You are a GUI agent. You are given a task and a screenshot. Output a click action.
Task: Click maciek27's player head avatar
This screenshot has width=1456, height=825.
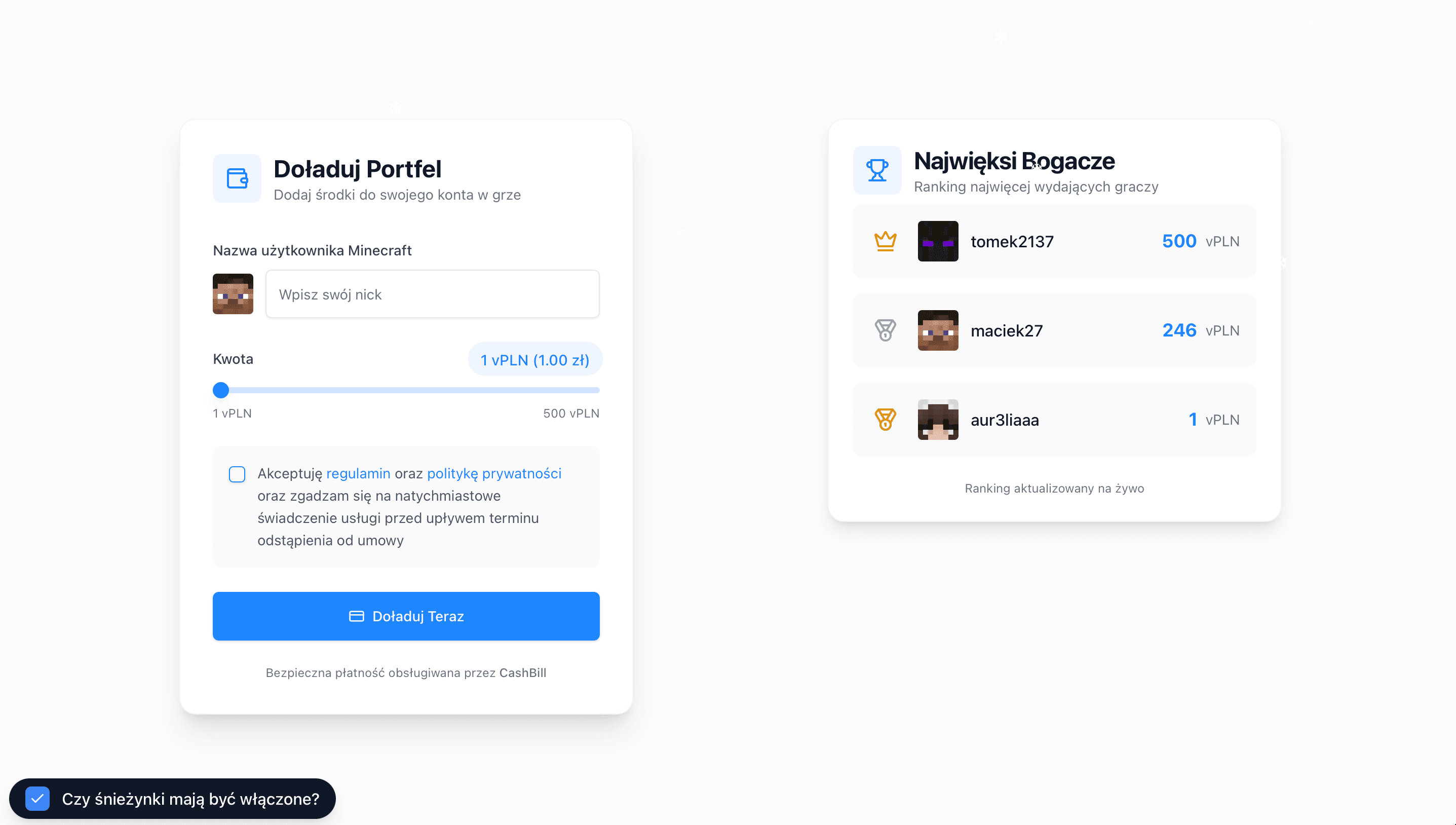938,330
